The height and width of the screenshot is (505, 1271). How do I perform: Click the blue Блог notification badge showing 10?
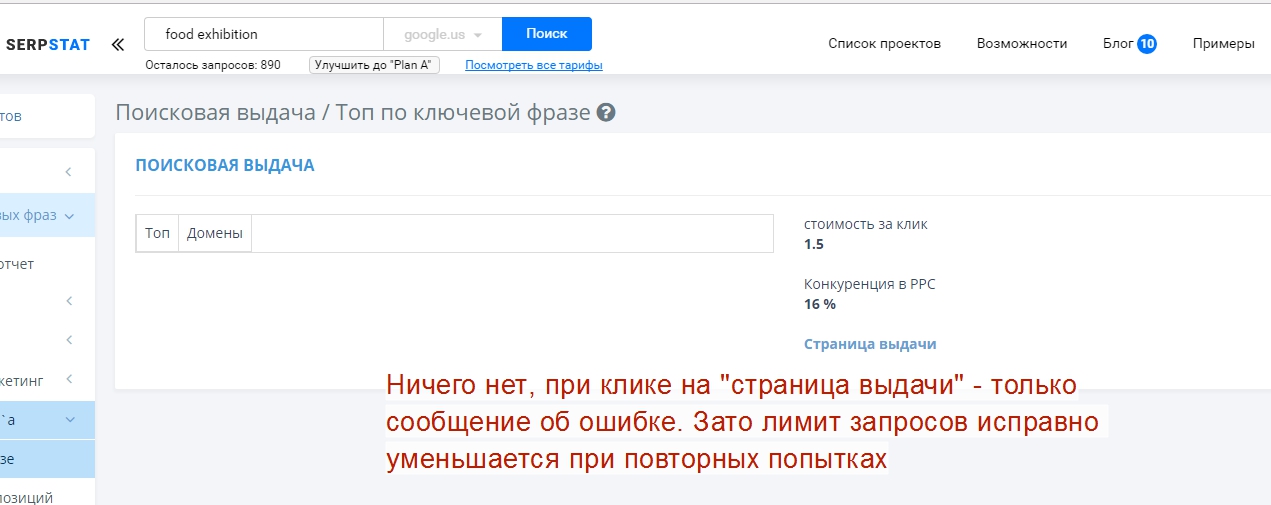click(x=1146, y=43)
